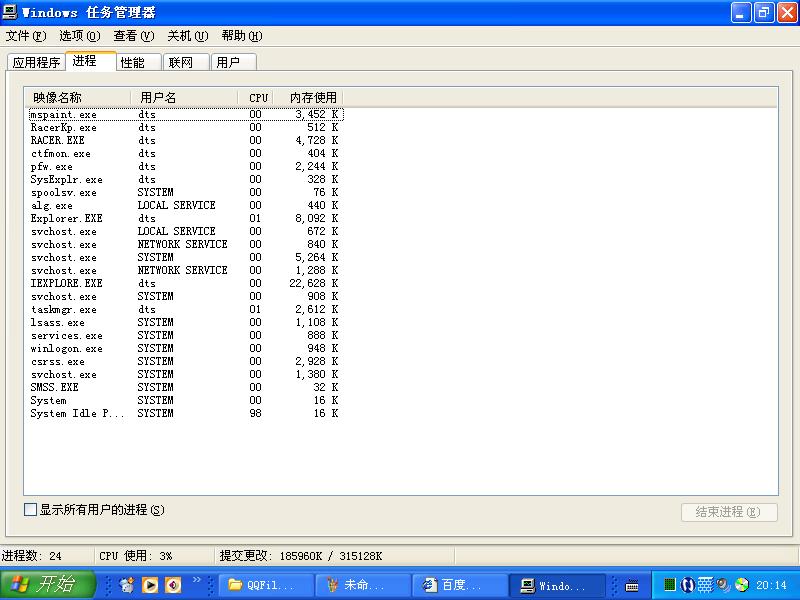800x600 pixels.
Task: Click memory value 22,628 K
Action: (x=313, y=283)
